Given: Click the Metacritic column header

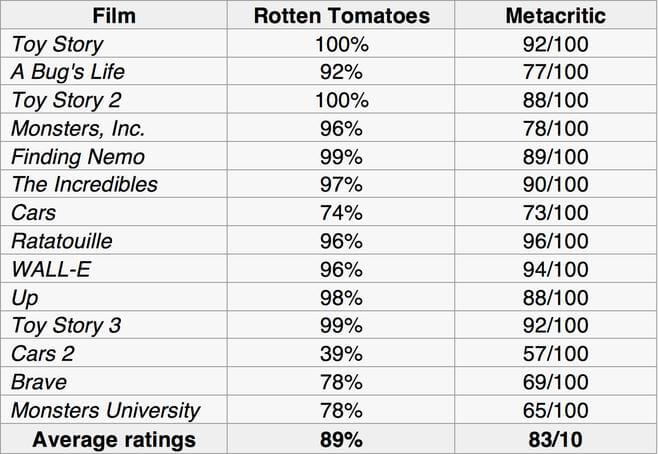Looking at the screenshot, I should coord(555,16).
